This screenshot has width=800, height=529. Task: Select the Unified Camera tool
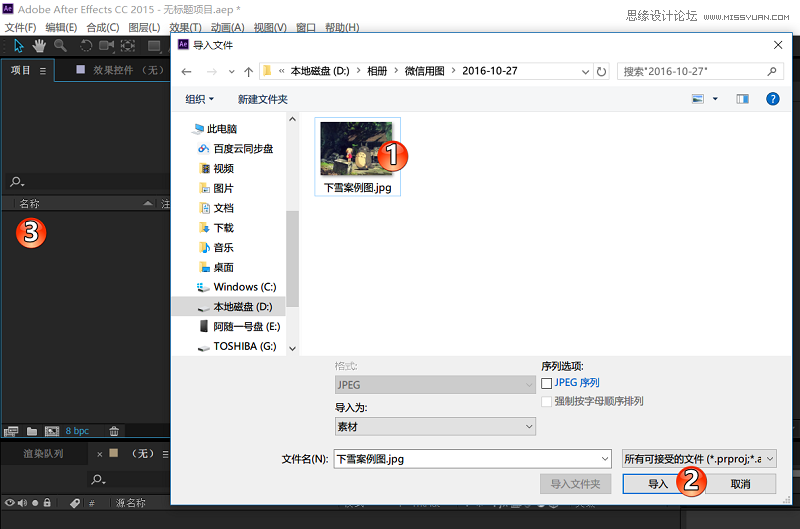(x=106, y=46)
